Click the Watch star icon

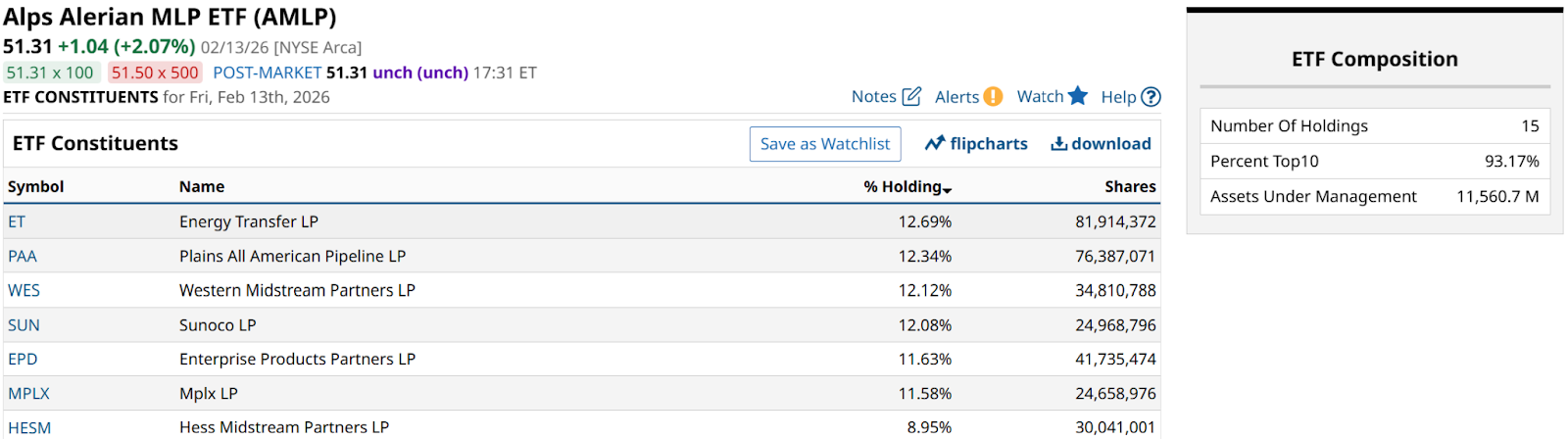[x=1078, y=95]
